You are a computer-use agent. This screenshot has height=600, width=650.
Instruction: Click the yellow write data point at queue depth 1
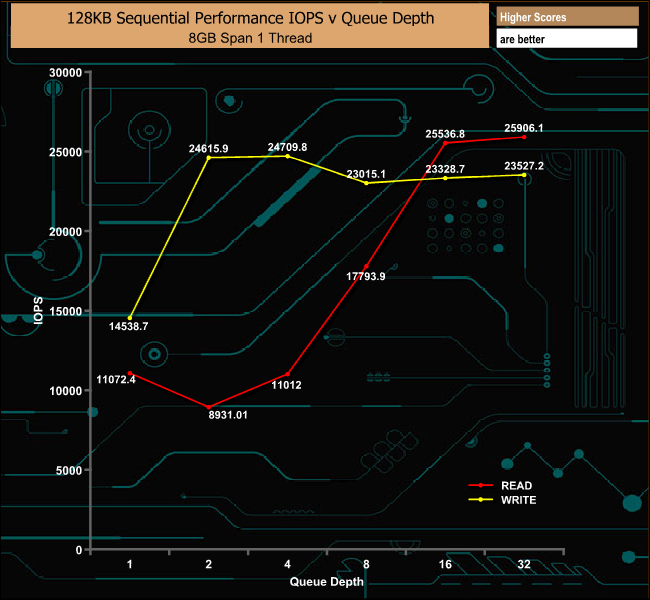(130, 318)
